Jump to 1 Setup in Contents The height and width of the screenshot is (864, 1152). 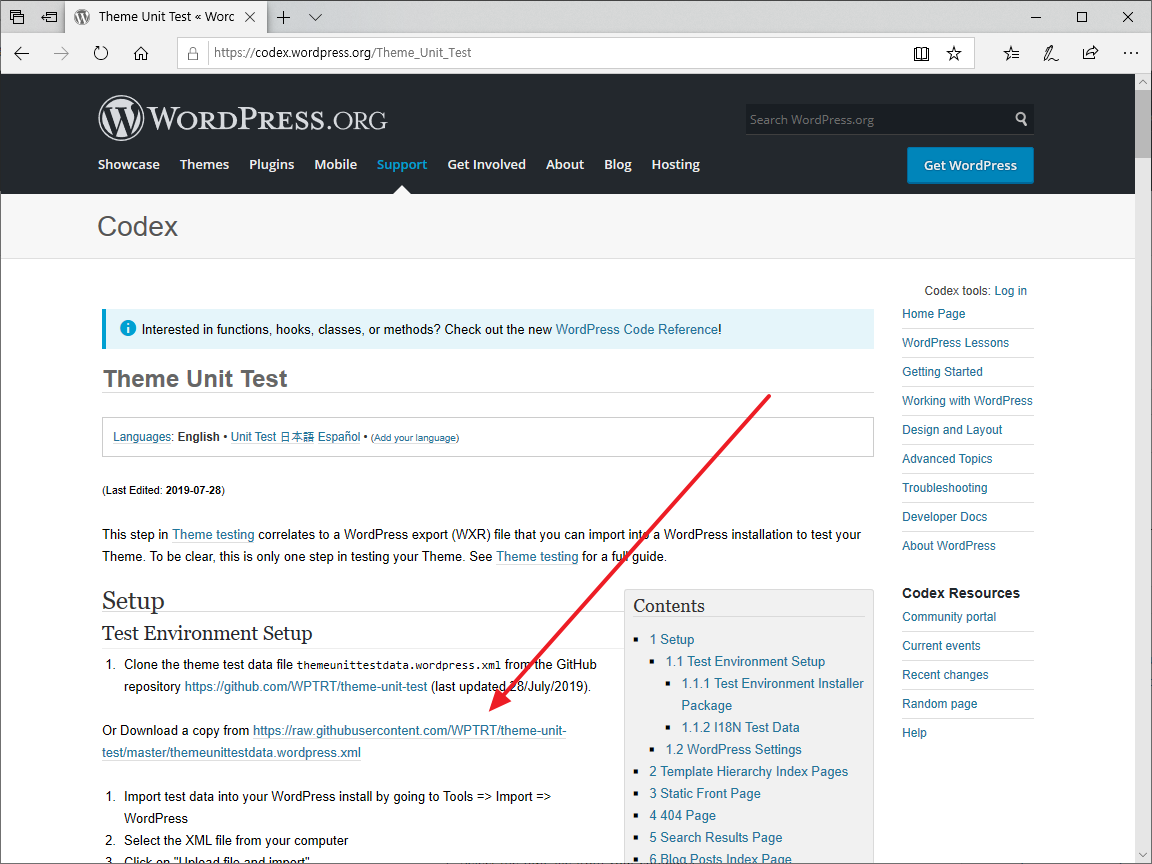[x=672, y=640]
